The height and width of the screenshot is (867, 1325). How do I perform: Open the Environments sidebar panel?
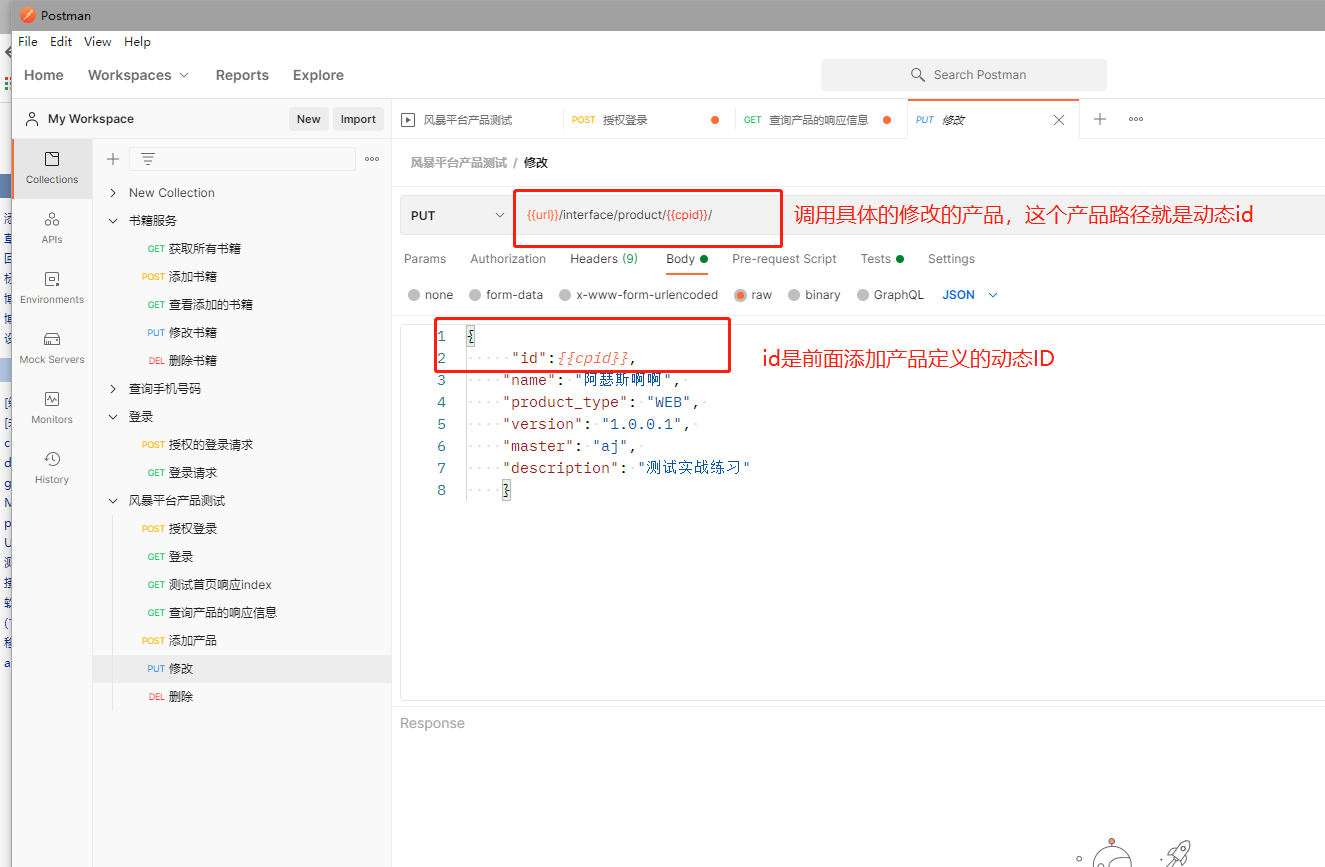(x=52, y=288)
